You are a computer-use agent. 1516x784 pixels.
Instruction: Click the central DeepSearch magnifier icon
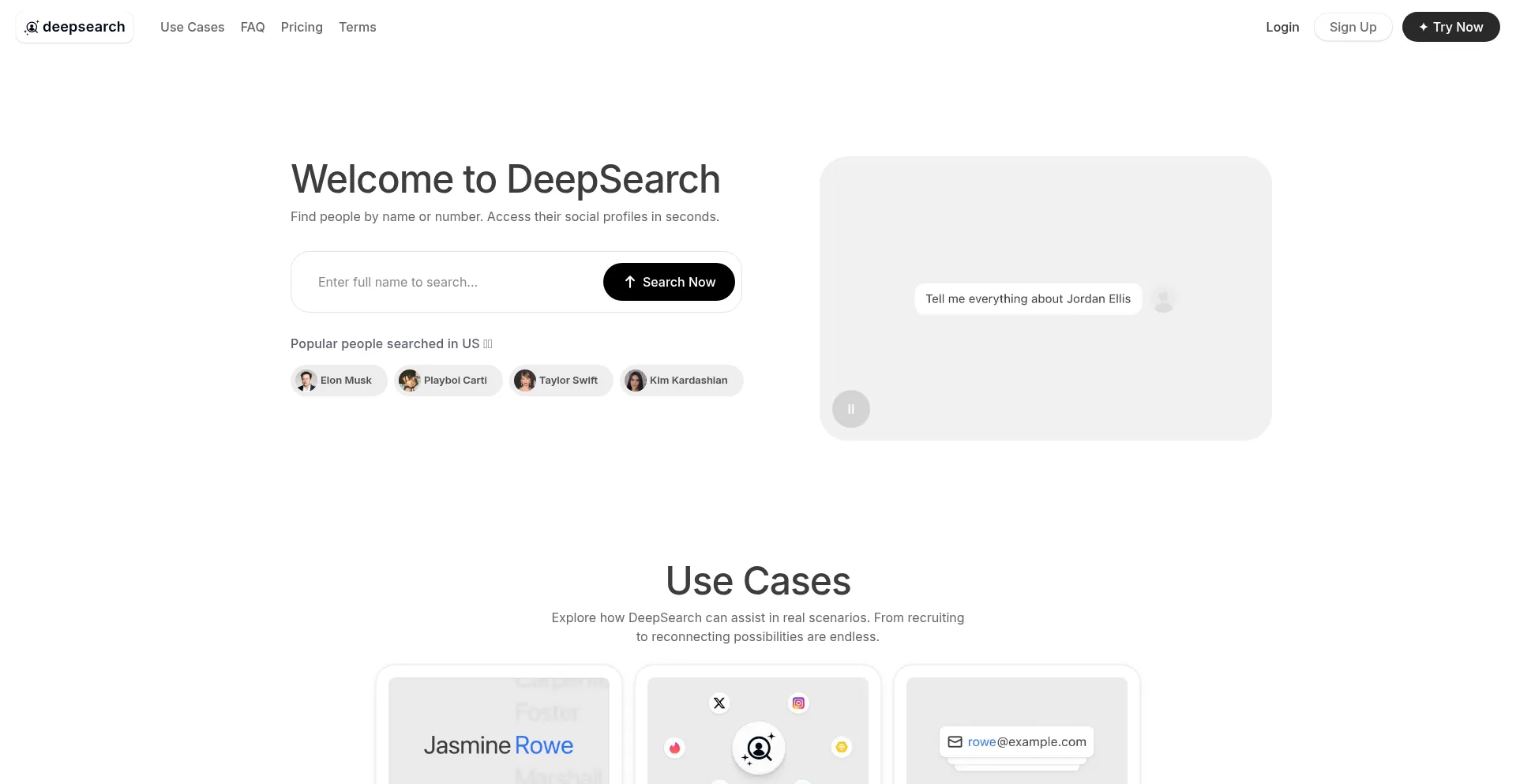[759, 748]
